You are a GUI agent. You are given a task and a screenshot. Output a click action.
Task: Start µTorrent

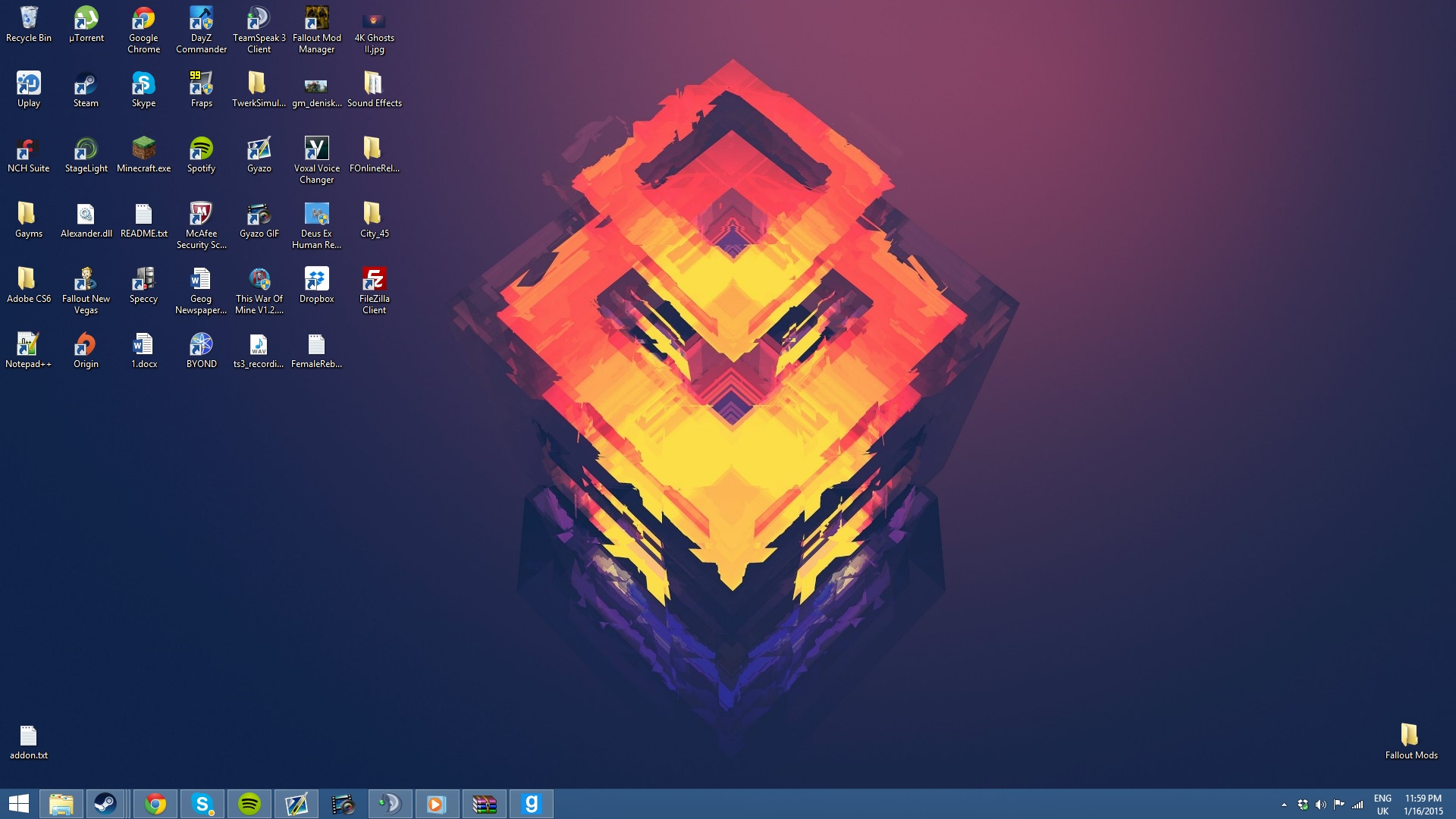click(x=86, y=19)
